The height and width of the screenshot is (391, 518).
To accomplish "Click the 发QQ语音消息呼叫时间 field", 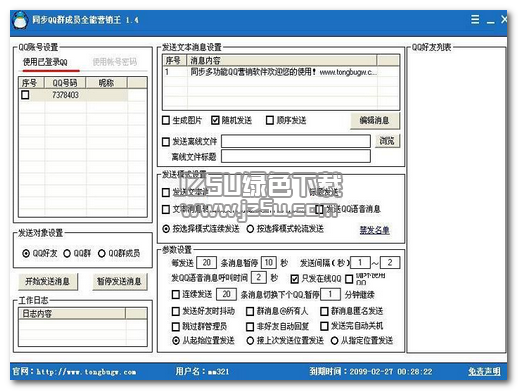I will [258, 277].
